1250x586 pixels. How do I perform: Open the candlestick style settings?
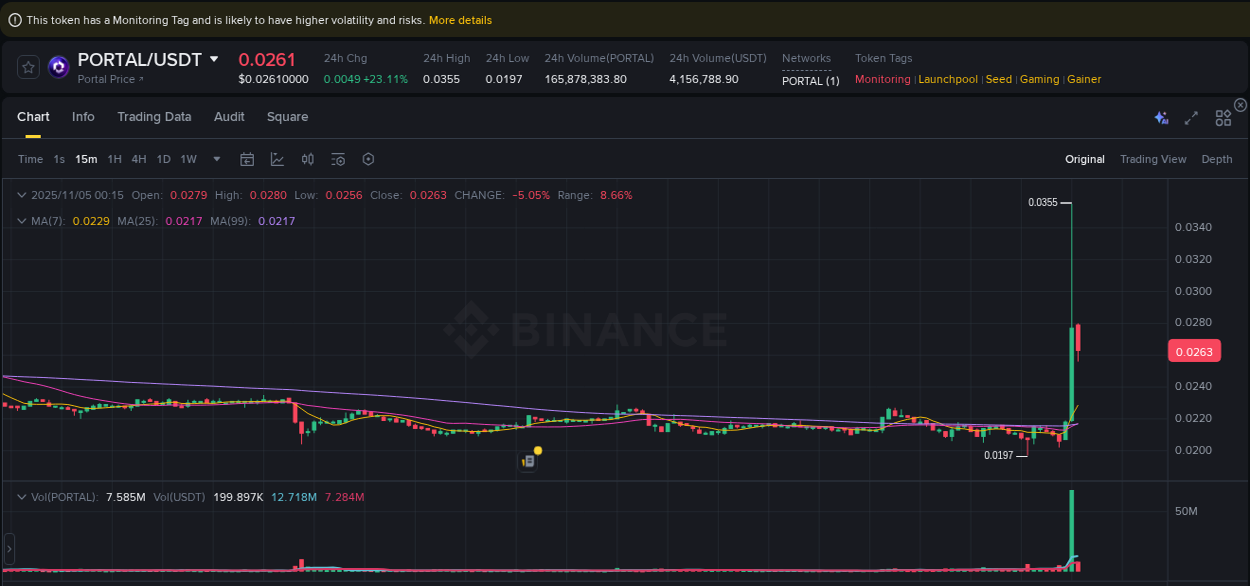point(308,159)
